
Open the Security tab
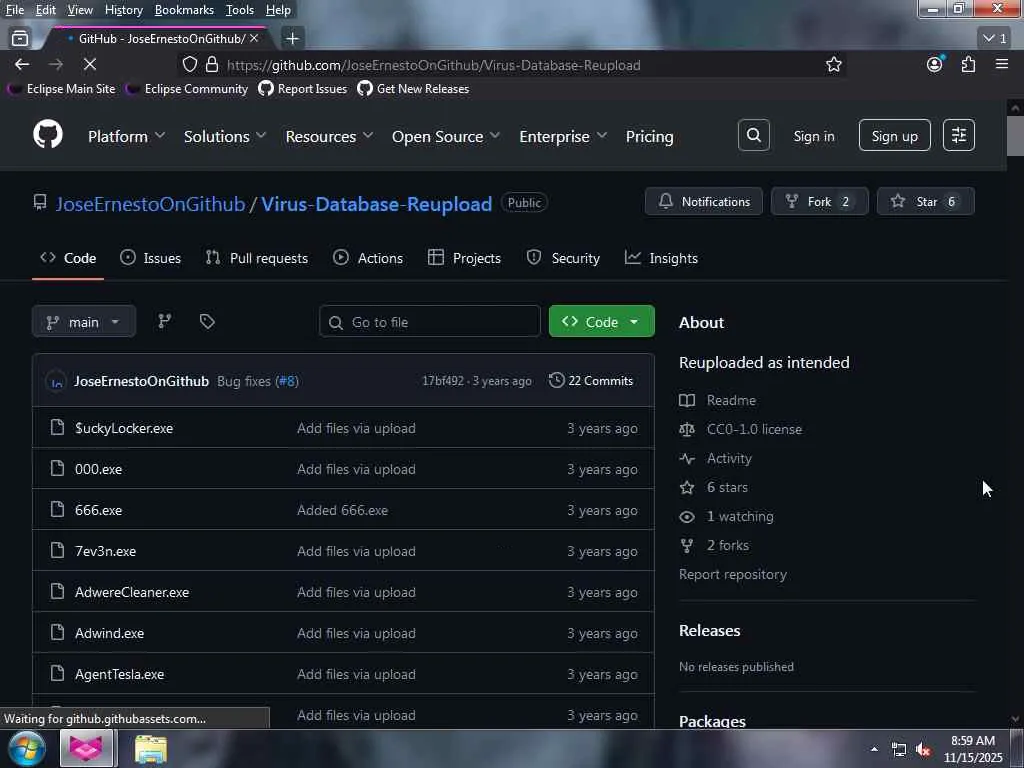[563, 258]
